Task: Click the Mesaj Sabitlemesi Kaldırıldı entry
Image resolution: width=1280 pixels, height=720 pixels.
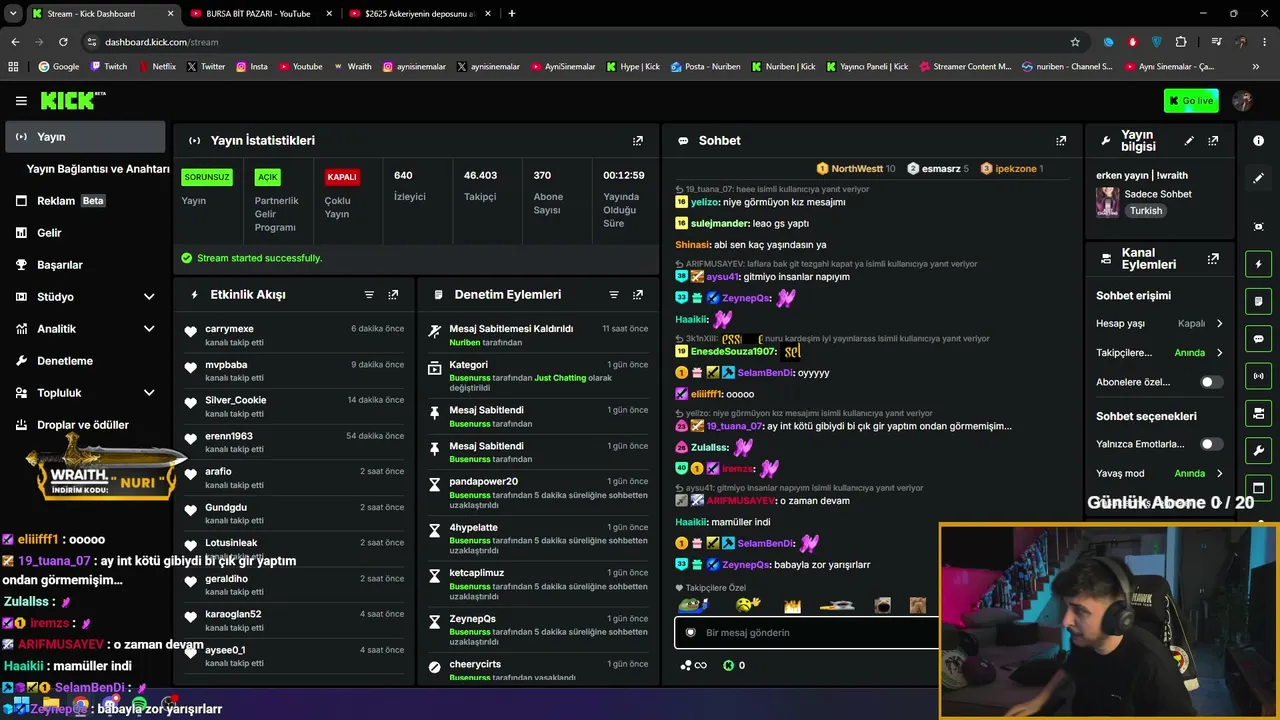Action: click(x=538, y=335)
